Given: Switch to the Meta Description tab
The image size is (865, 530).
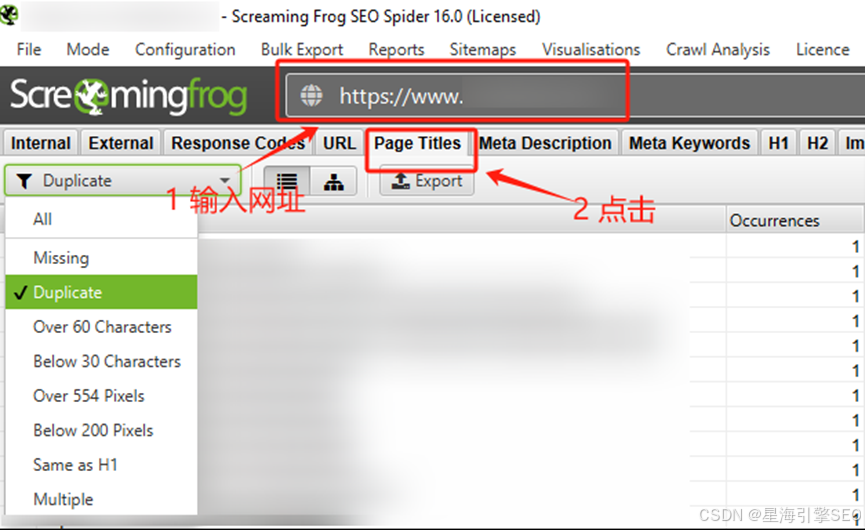Looking at the screenshot, I should pyautogui.click(x=545, y=143).
